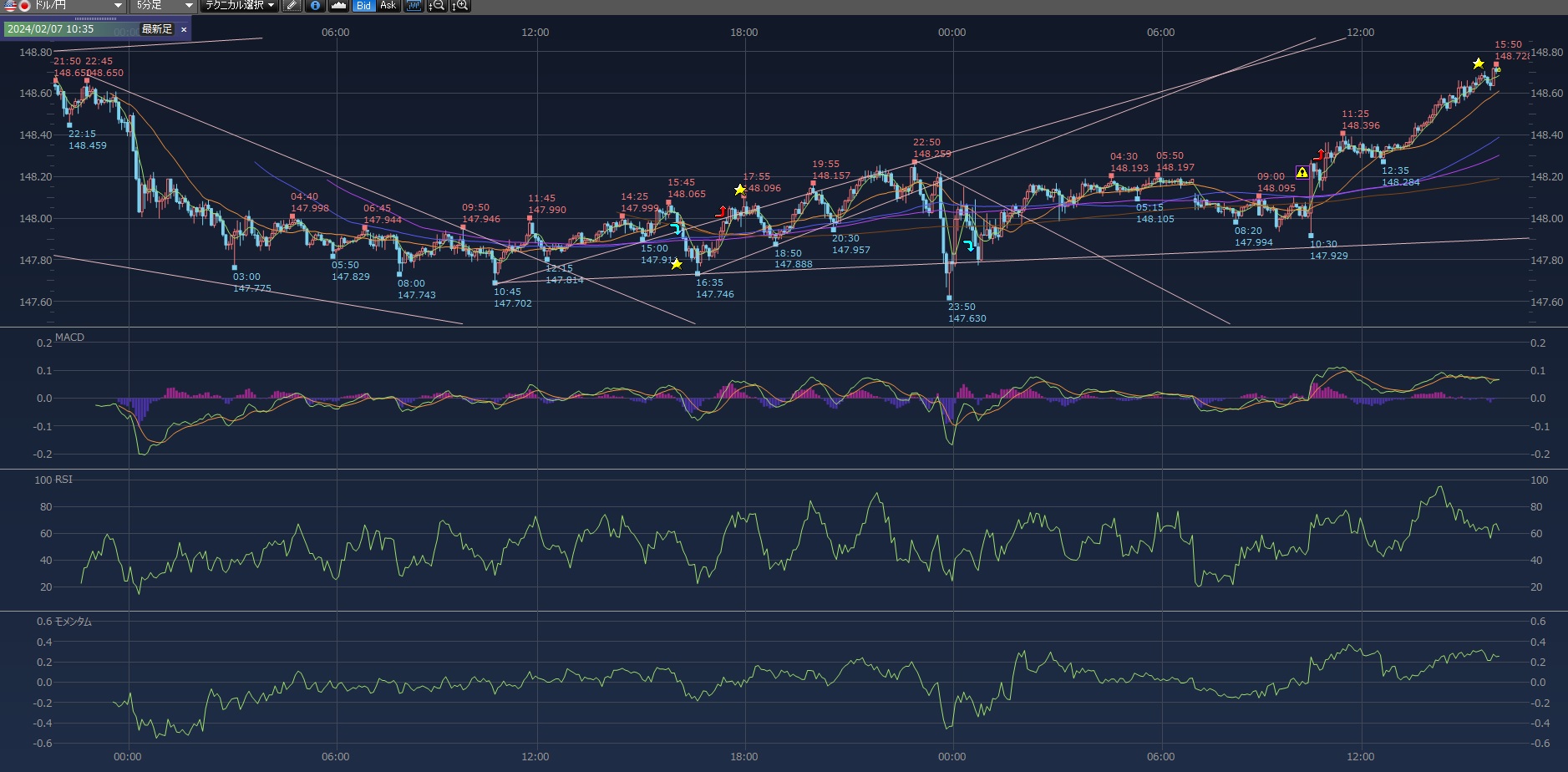The image size is (1568, 772).
Task: Click the US and Japan flag icons
Action: (17, 6)
